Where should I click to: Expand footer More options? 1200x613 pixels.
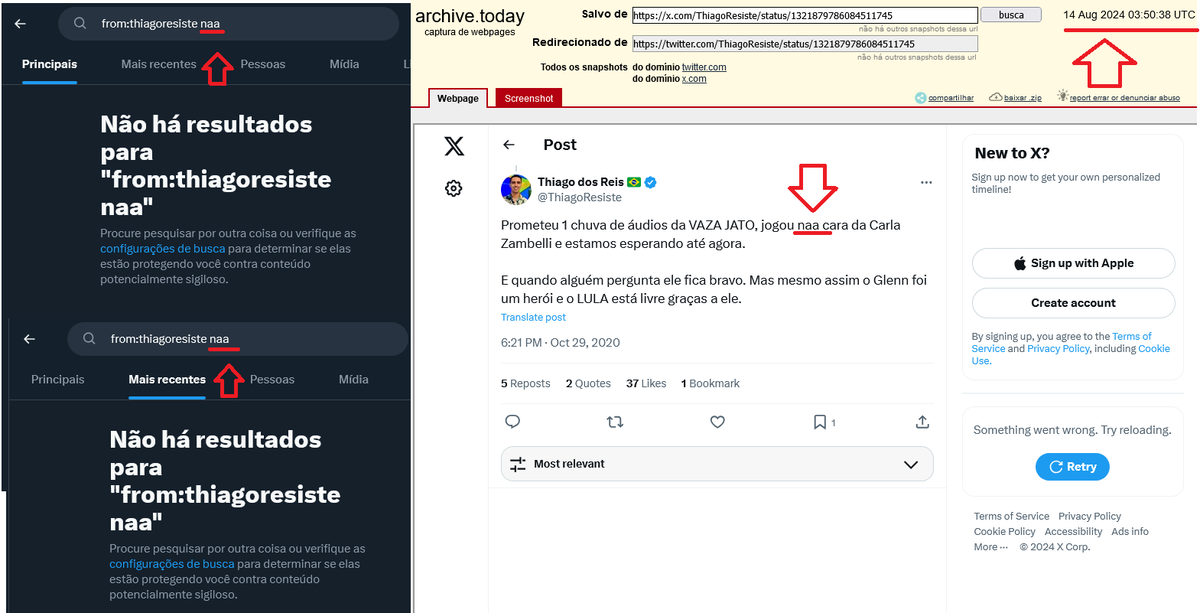[x=991, y=547]
